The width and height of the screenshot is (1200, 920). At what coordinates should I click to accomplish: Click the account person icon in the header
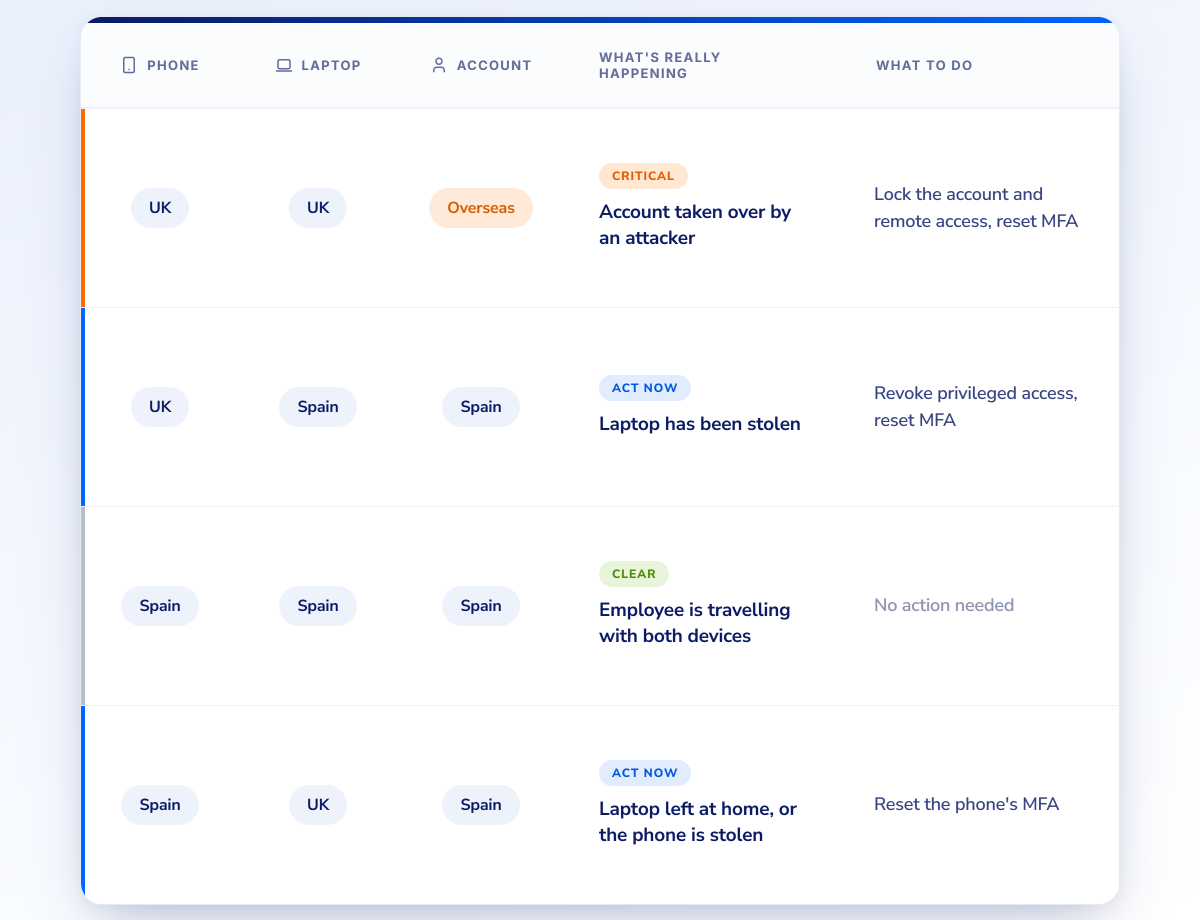pos(438,65)
